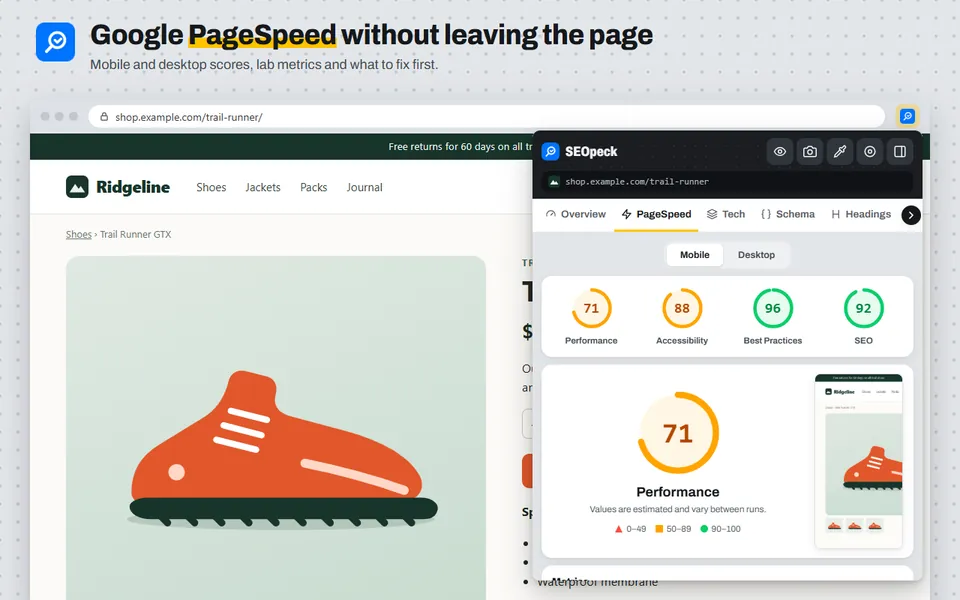The height and width of the screenshot is (600, 960).
Task: Click the target circle icon in SEOpeck
Action: coord(869,151)
